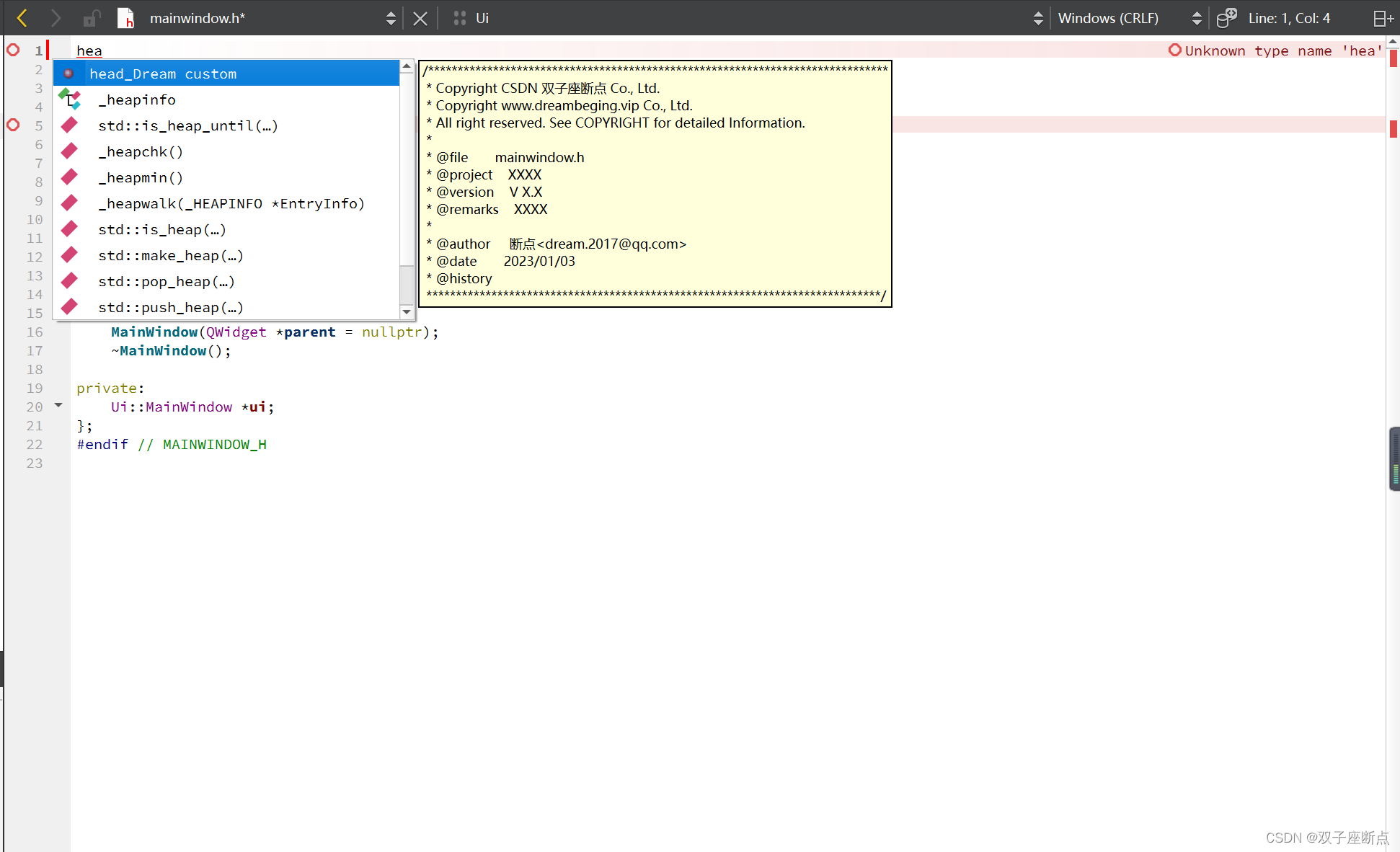Choose std::make_heap completion item
Screen dimensions: 1400x852
point(171,255)
